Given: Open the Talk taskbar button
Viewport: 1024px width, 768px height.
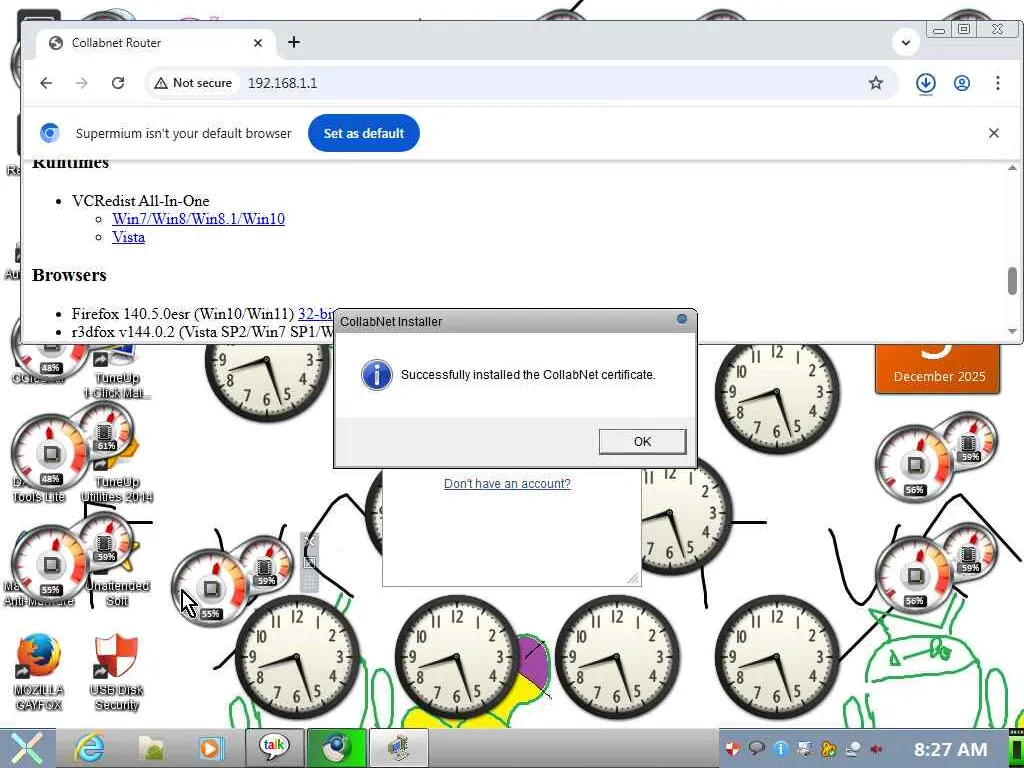Looking at the screenshot, I should [x=274, y=748].
